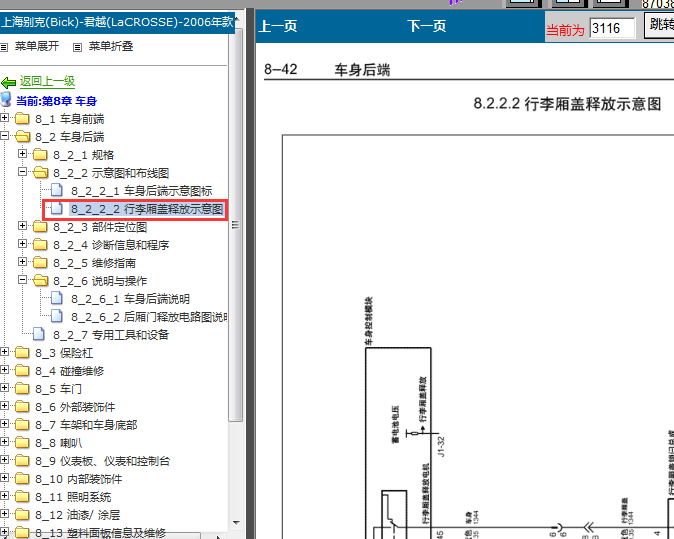Collapse the 8_2_2 示意图和布线图 node
Viewport: 674px width, 539px height.
coord(22,172)
